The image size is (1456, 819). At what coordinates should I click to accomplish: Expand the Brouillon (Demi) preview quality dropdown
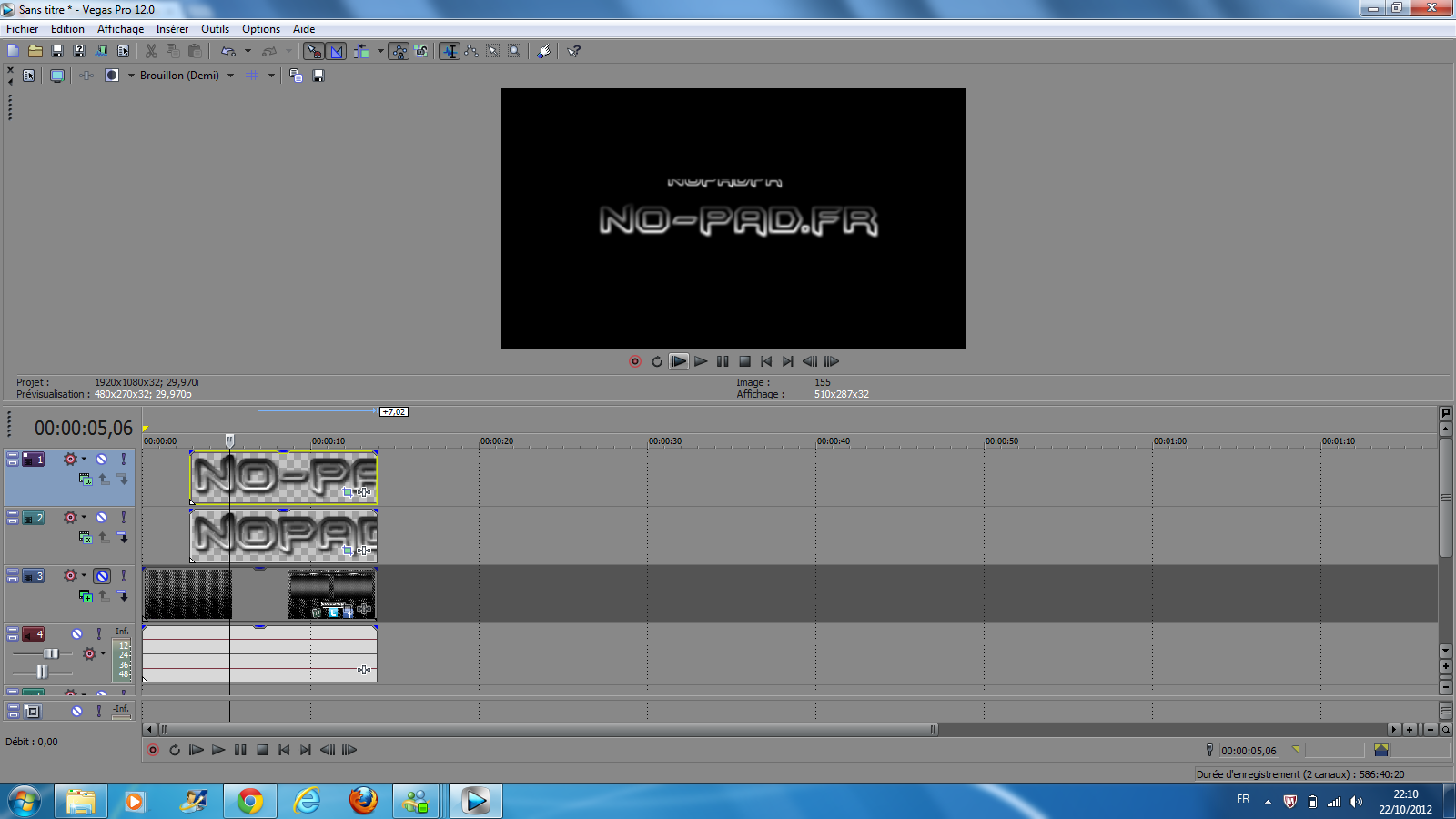[x=230, y=76]
